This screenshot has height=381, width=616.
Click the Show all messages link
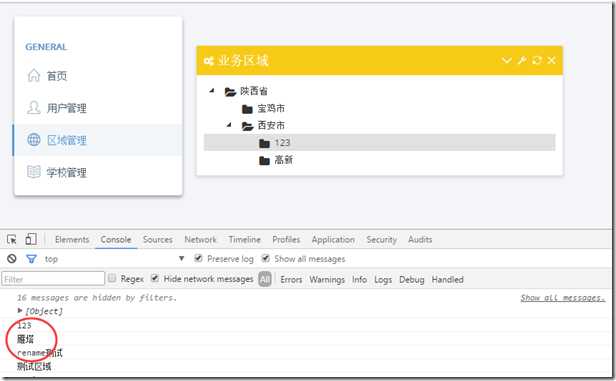[x=563, y=298]
